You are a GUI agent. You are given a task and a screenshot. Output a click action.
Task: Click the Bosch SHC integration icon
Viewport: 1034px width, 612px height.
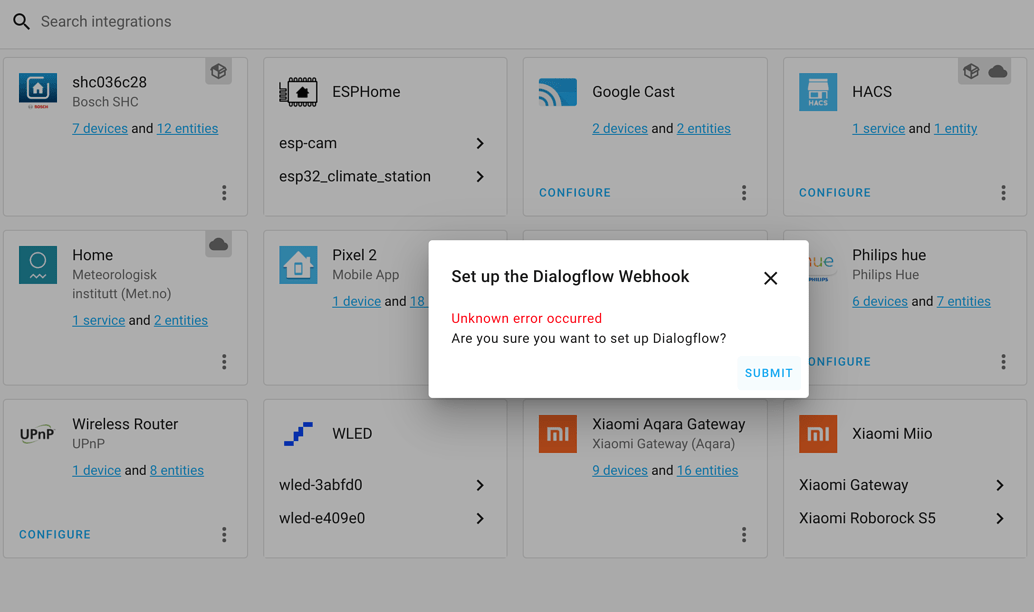pyautogui.click(x=37, y=90)
